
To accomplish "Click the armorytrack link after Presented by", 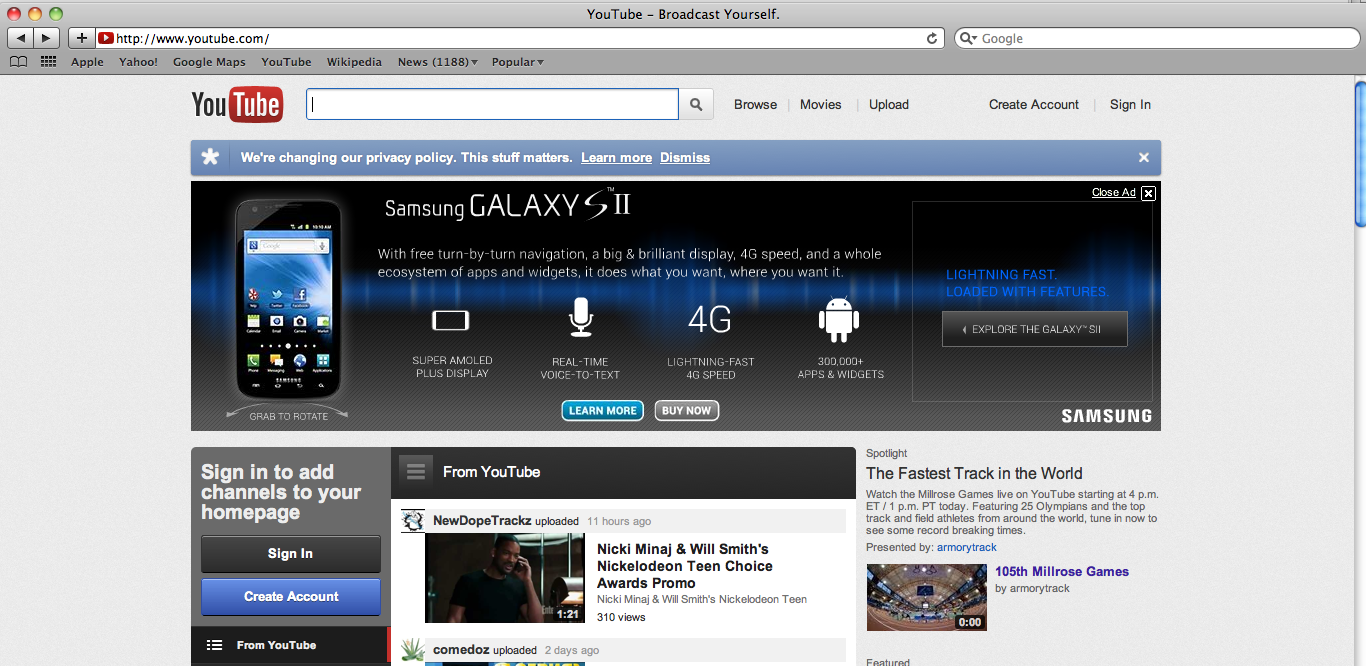I will 967,547.
